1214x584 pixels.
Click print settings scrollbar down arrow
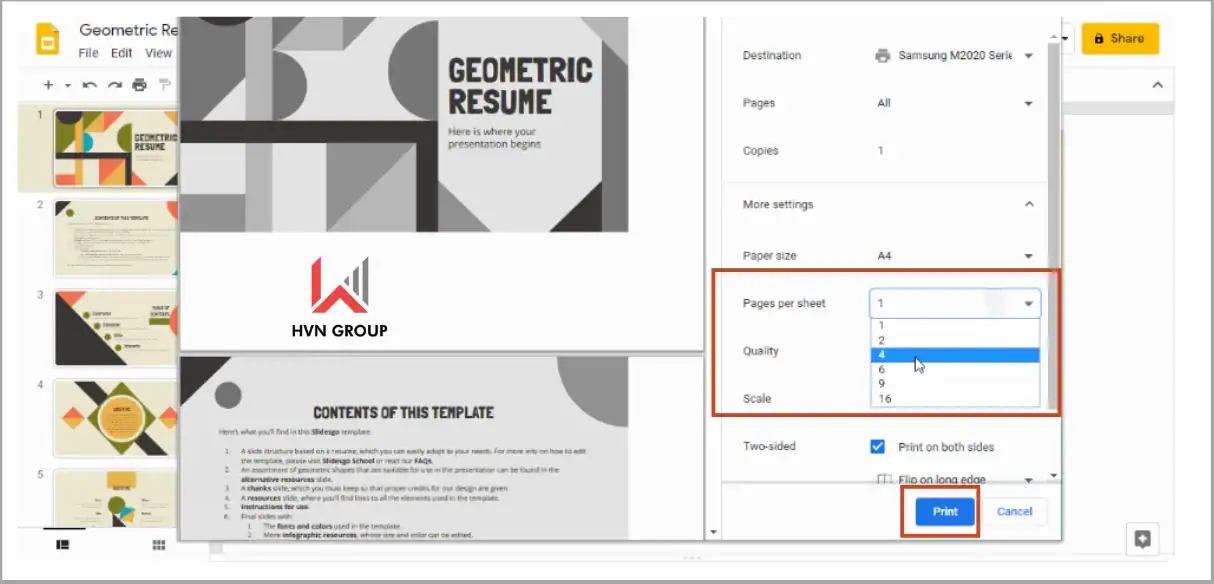point(1053,476)
